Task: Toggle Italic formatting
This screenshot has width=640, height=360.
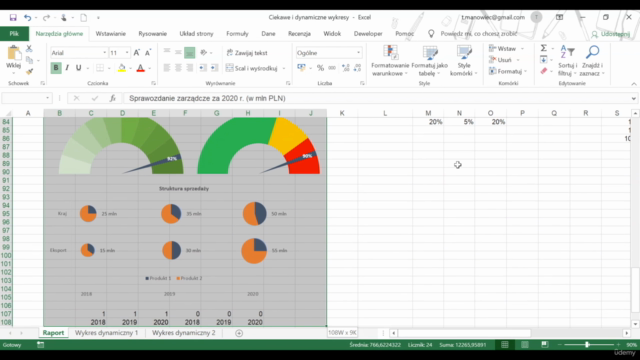Action: (67, 68)
